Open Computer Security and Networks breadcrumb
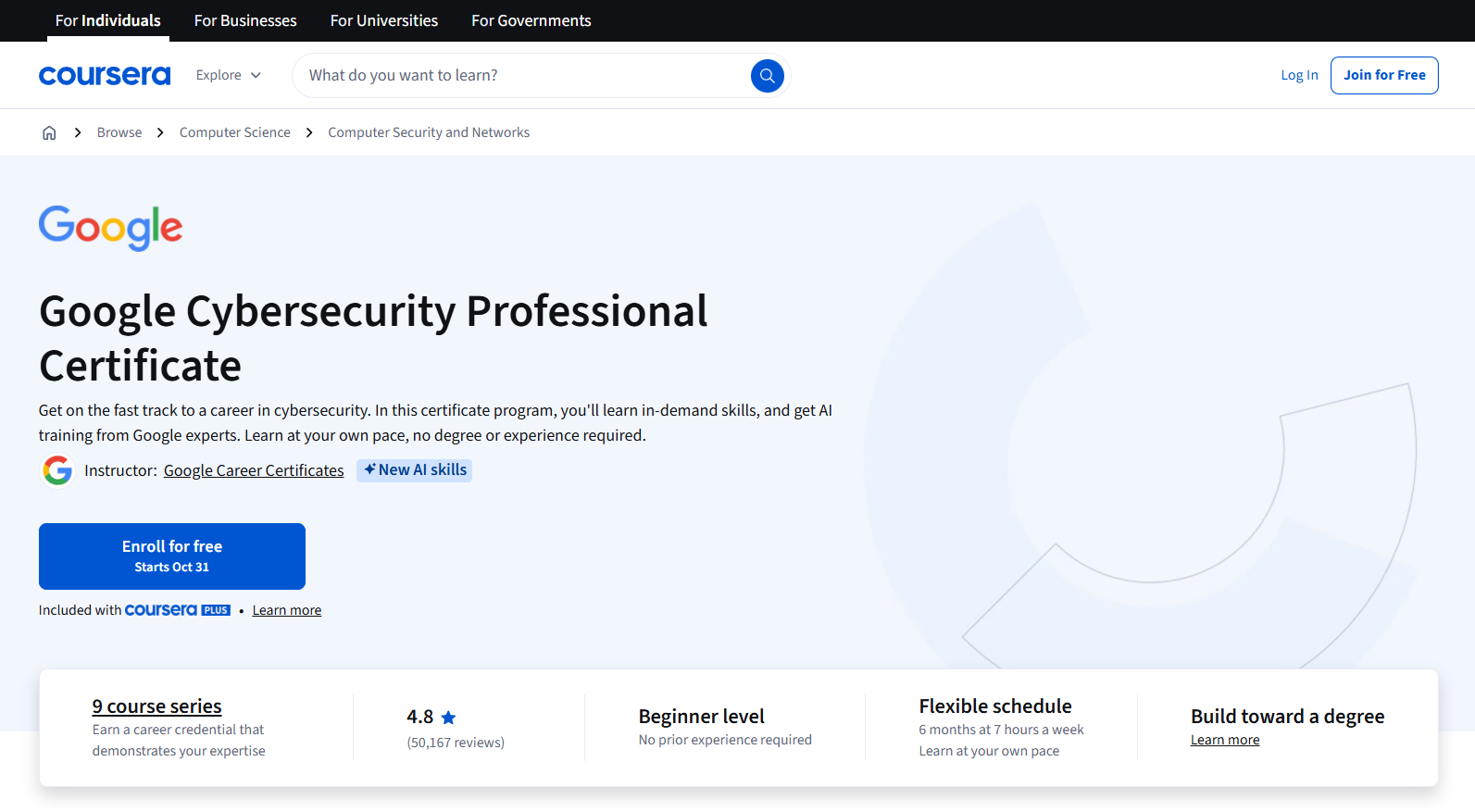 (x=429, y=132)
